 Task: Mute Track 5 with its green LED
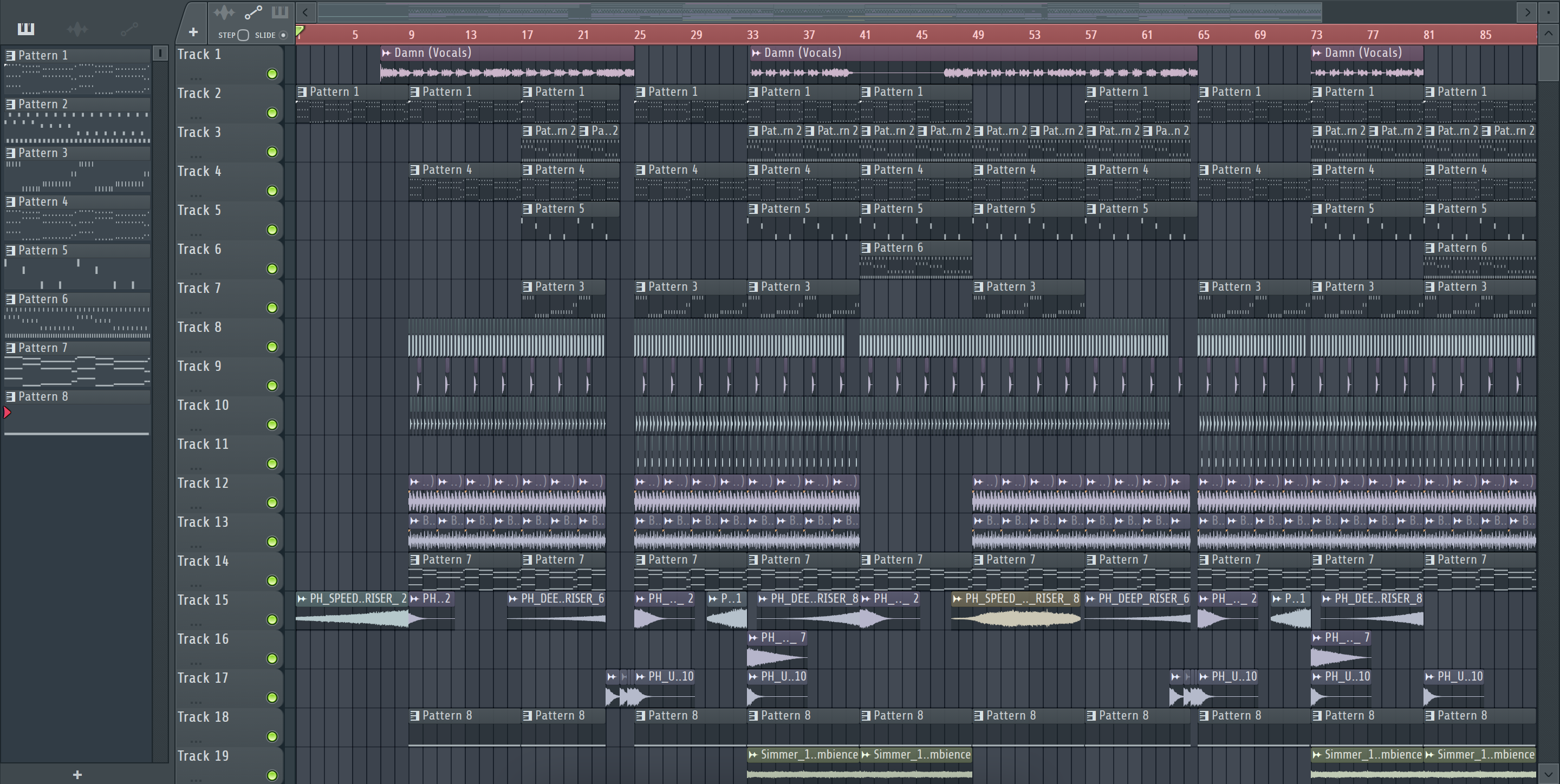click(x=272, y=230)
